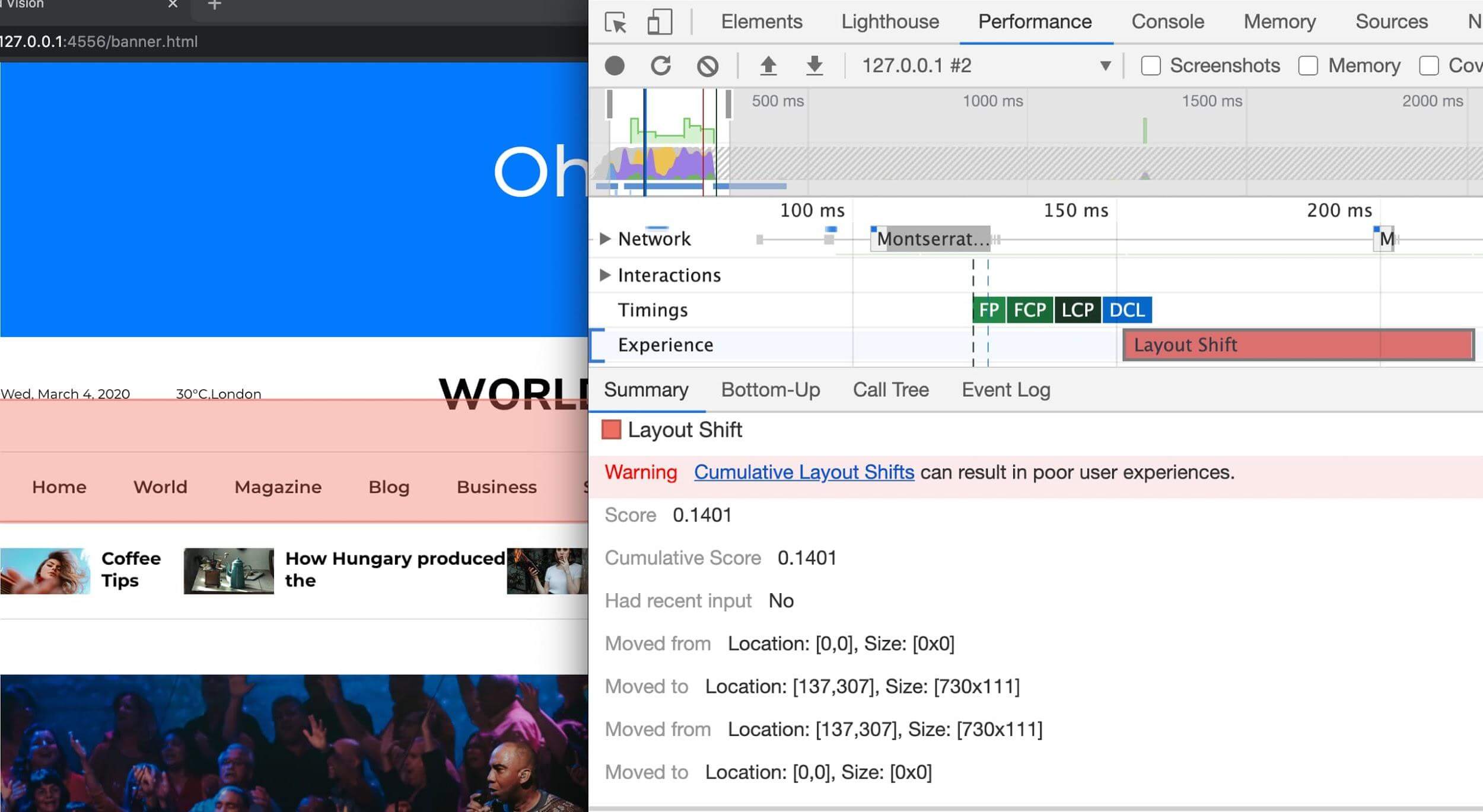Screen dimensions: 1483x812
Task: Click the clear profile button
Action: pos(708,65)
